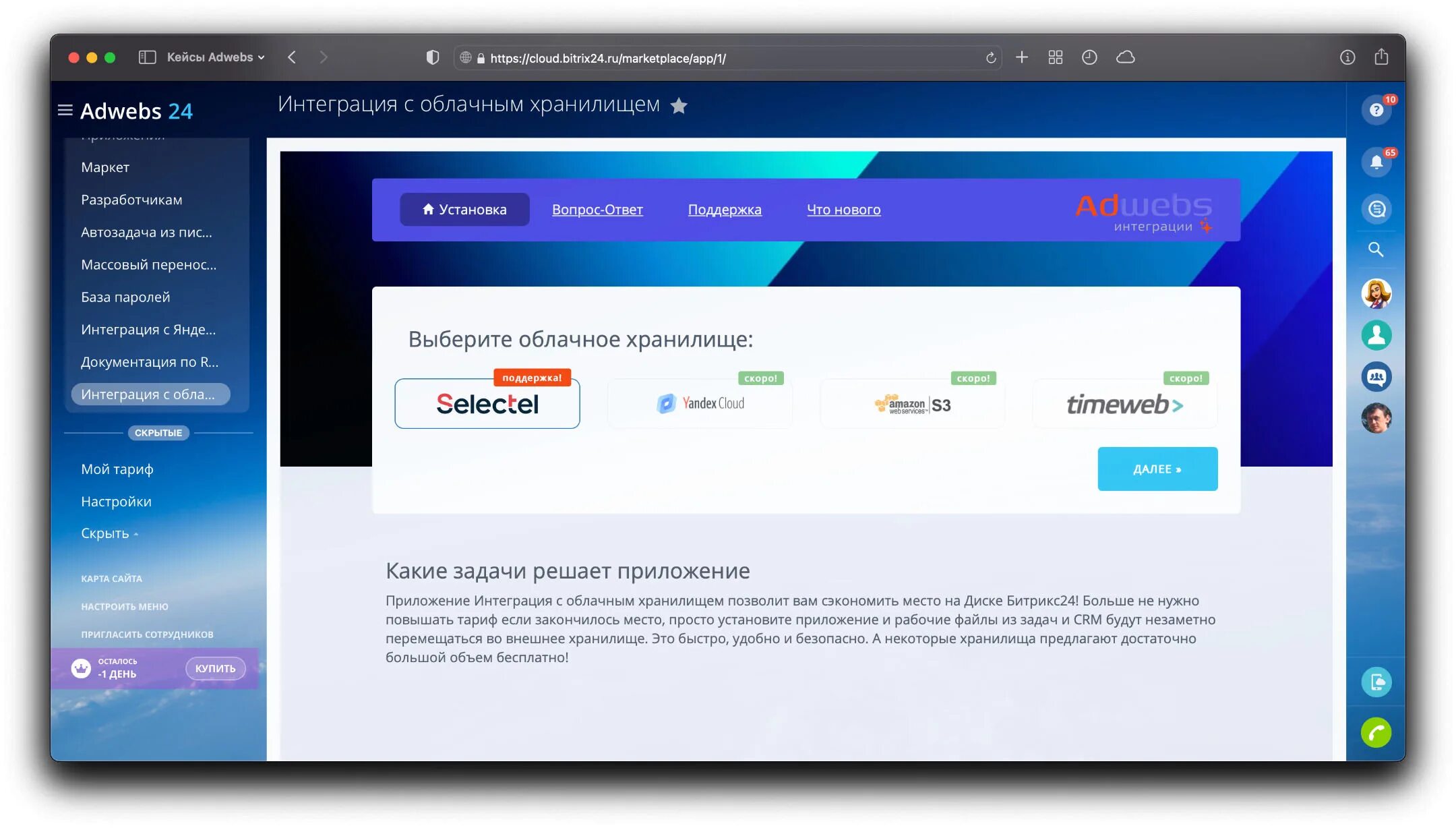
Task: Reload the current page
Action: pyautogui.click(x=990, y=58)
